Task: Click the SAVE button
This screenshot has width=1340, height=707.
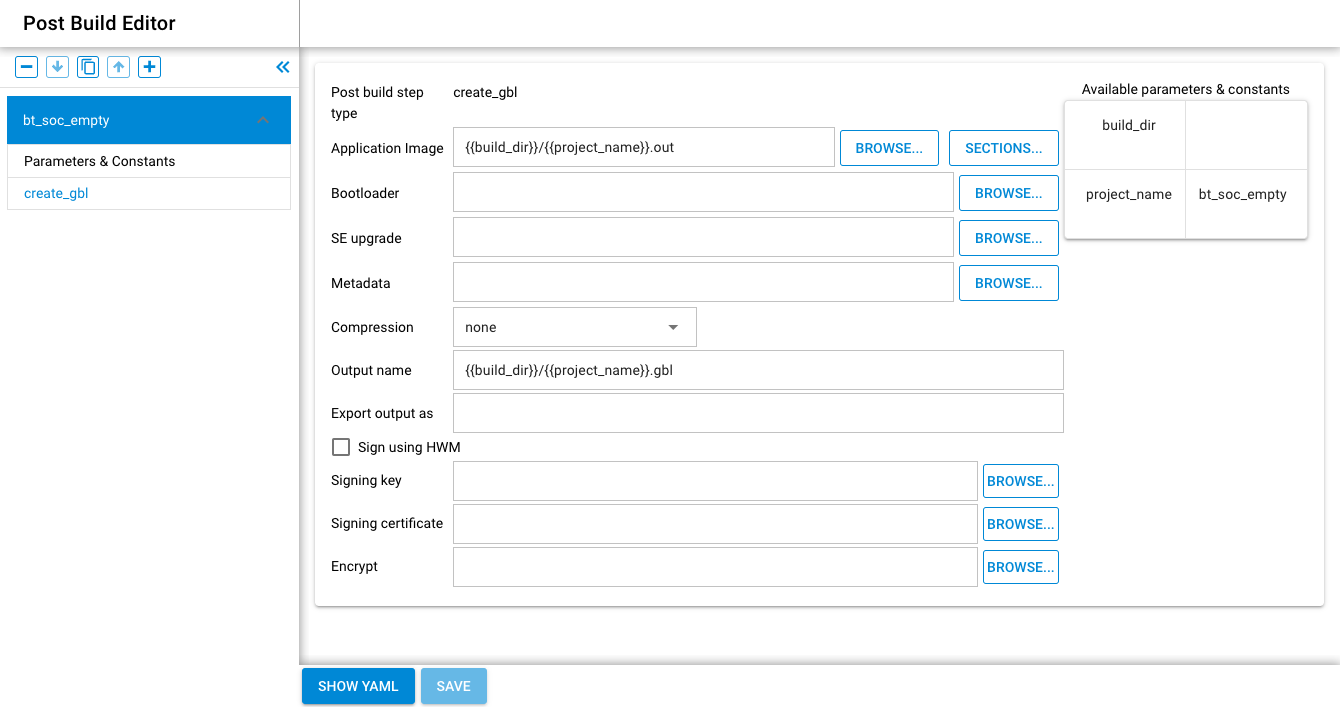Action: click(x=454, y=686)
